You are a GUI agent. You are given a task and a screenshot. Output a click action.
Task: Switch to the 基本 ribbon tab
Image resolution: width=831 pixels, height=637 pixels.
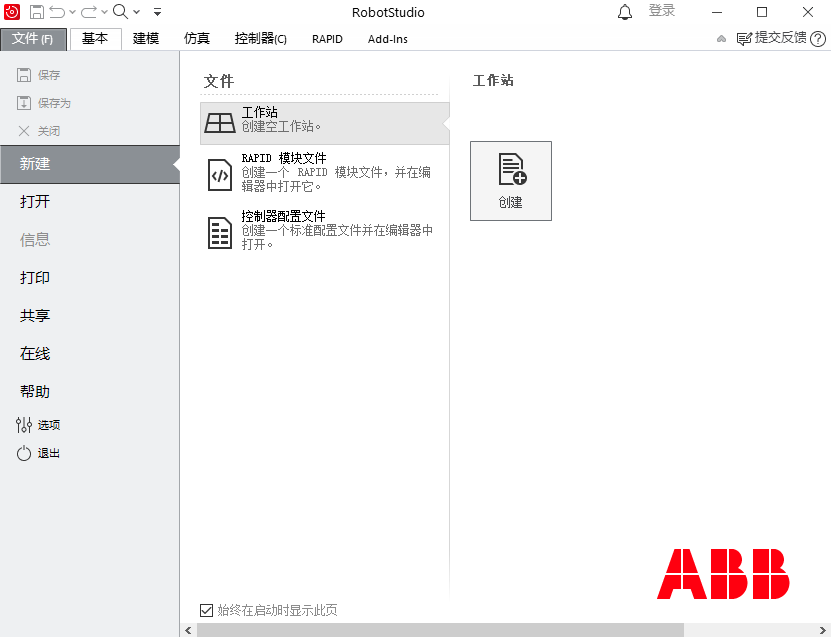click(x=96, y=39)
